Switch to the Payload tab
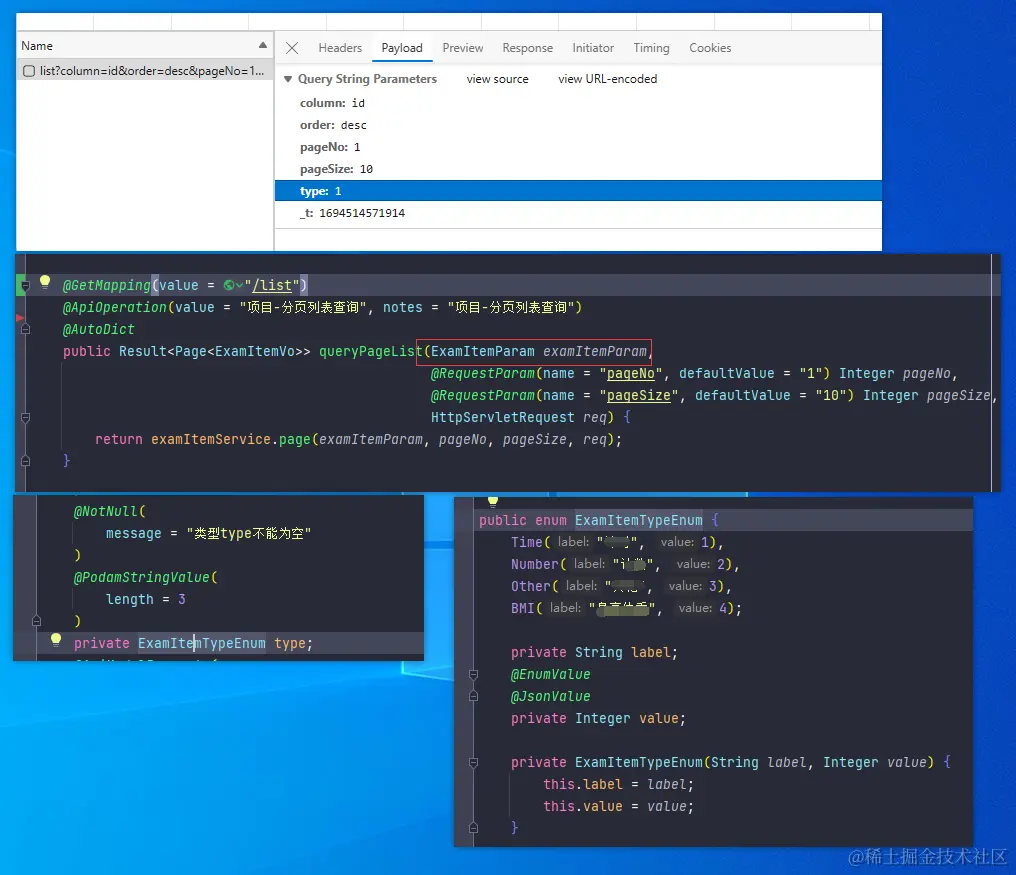1016x875 pixels. [402, 48]
